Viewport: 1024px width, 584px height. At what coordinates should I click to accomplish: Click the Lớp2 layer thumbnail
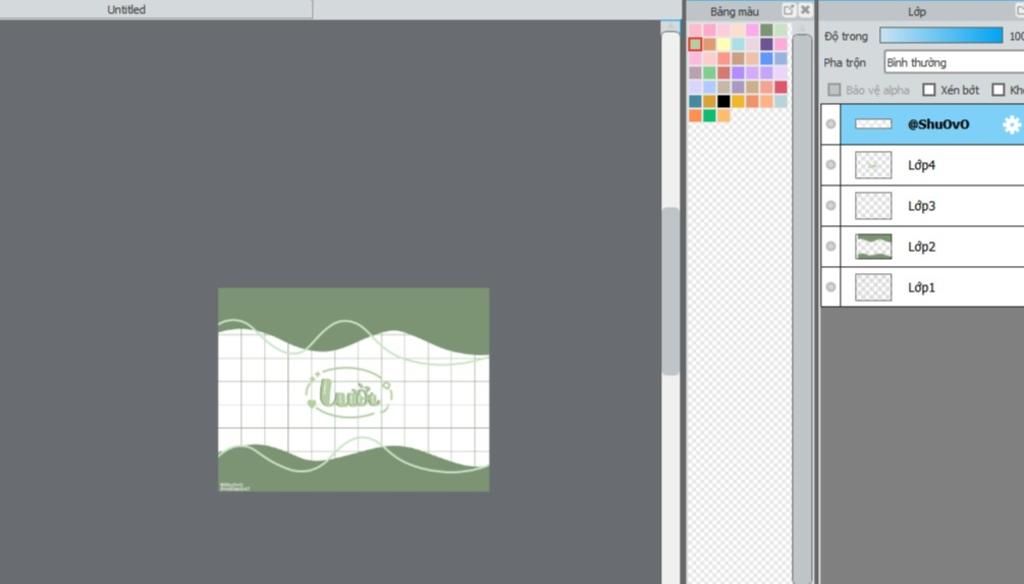pos(873,246)
